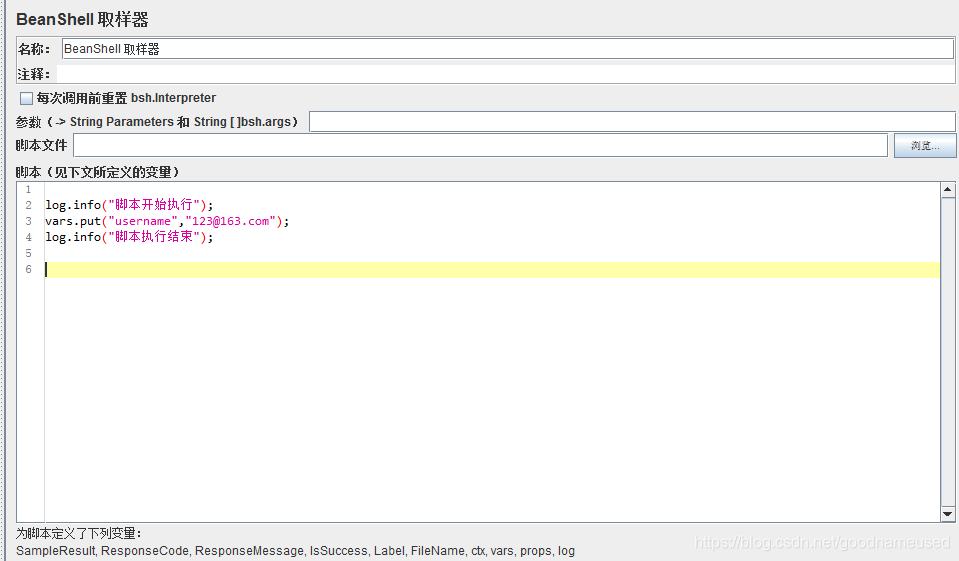Click the "123@163.com" string in script

(231, 221)
